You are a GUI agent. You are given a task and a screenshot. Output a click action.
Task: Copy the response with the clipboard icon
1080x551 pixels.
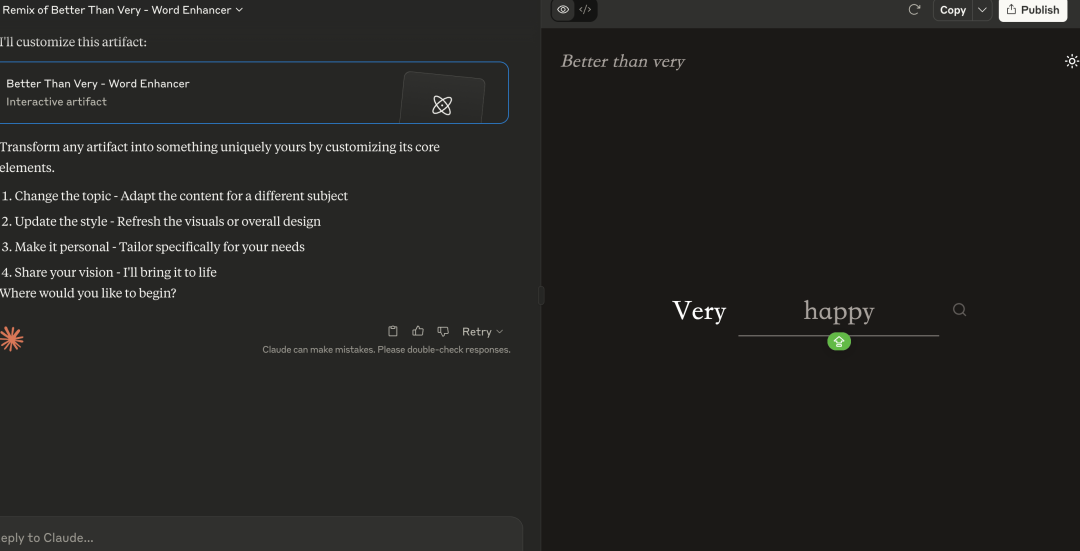coord(393,331)
